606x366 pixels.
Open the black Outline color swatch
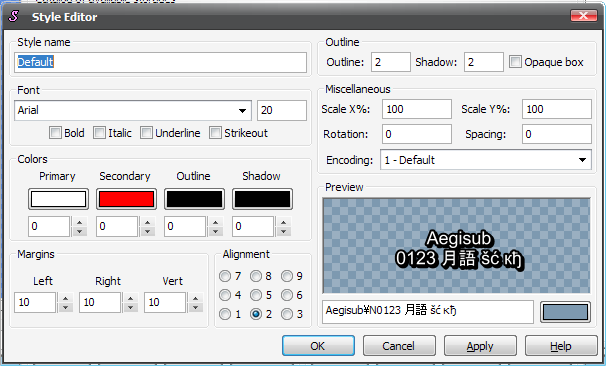pos(194,199)
